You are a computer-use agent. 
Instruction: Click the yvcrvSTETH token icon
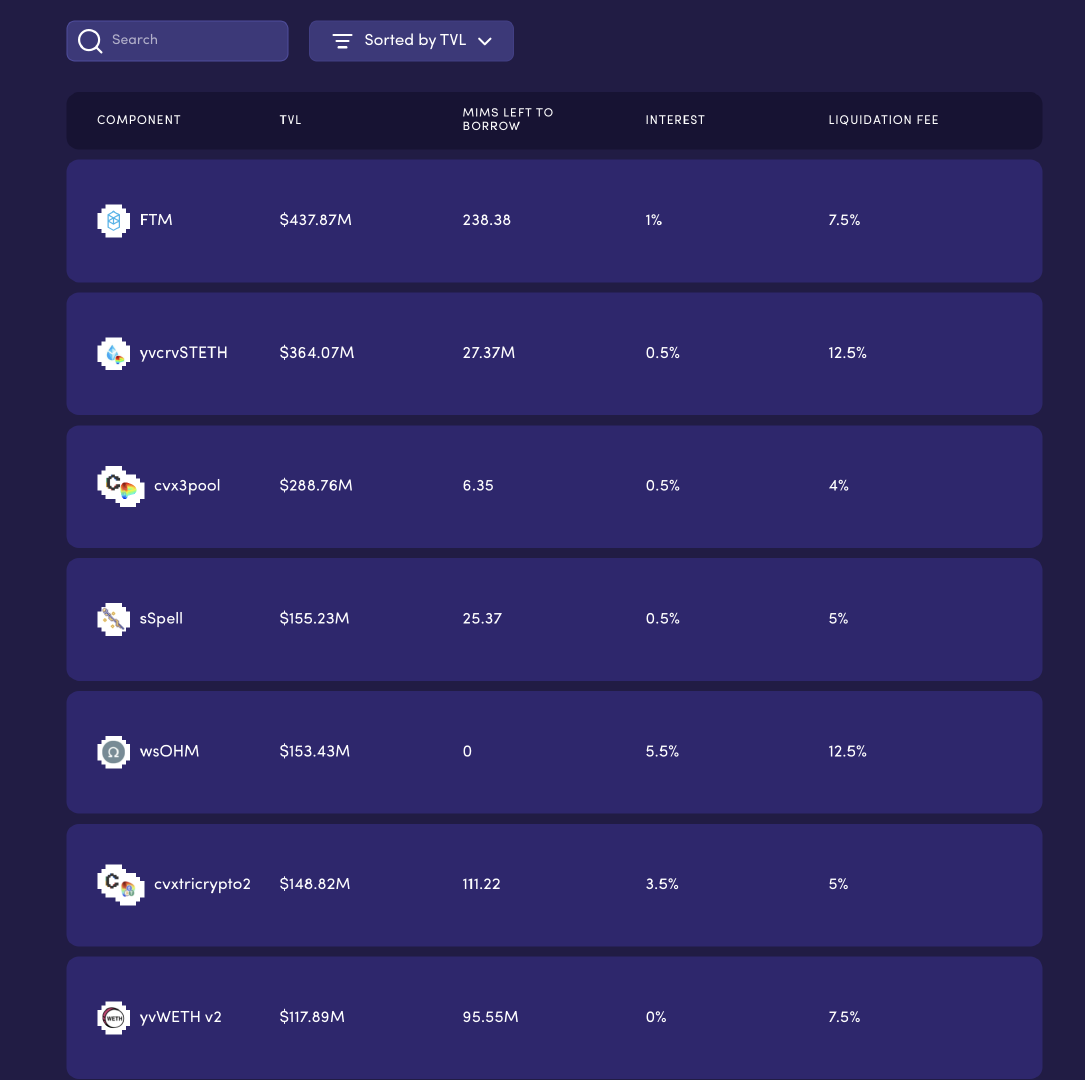tap(113, 353)
